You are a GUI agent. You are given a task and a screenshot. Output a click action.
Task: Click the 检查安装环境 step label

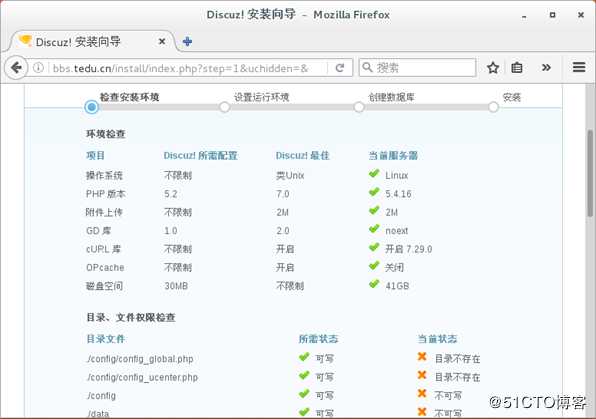pos(129,97)
